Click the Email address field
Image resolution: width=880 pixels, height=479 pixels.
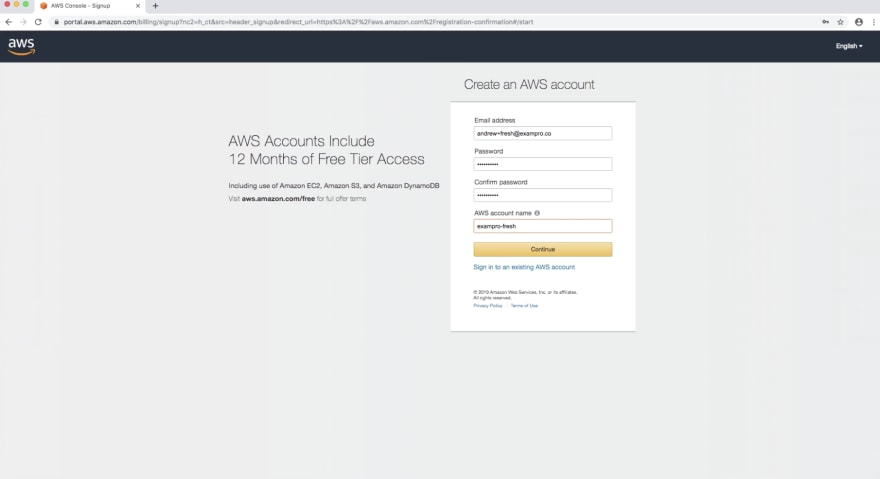tap(543, 133)
